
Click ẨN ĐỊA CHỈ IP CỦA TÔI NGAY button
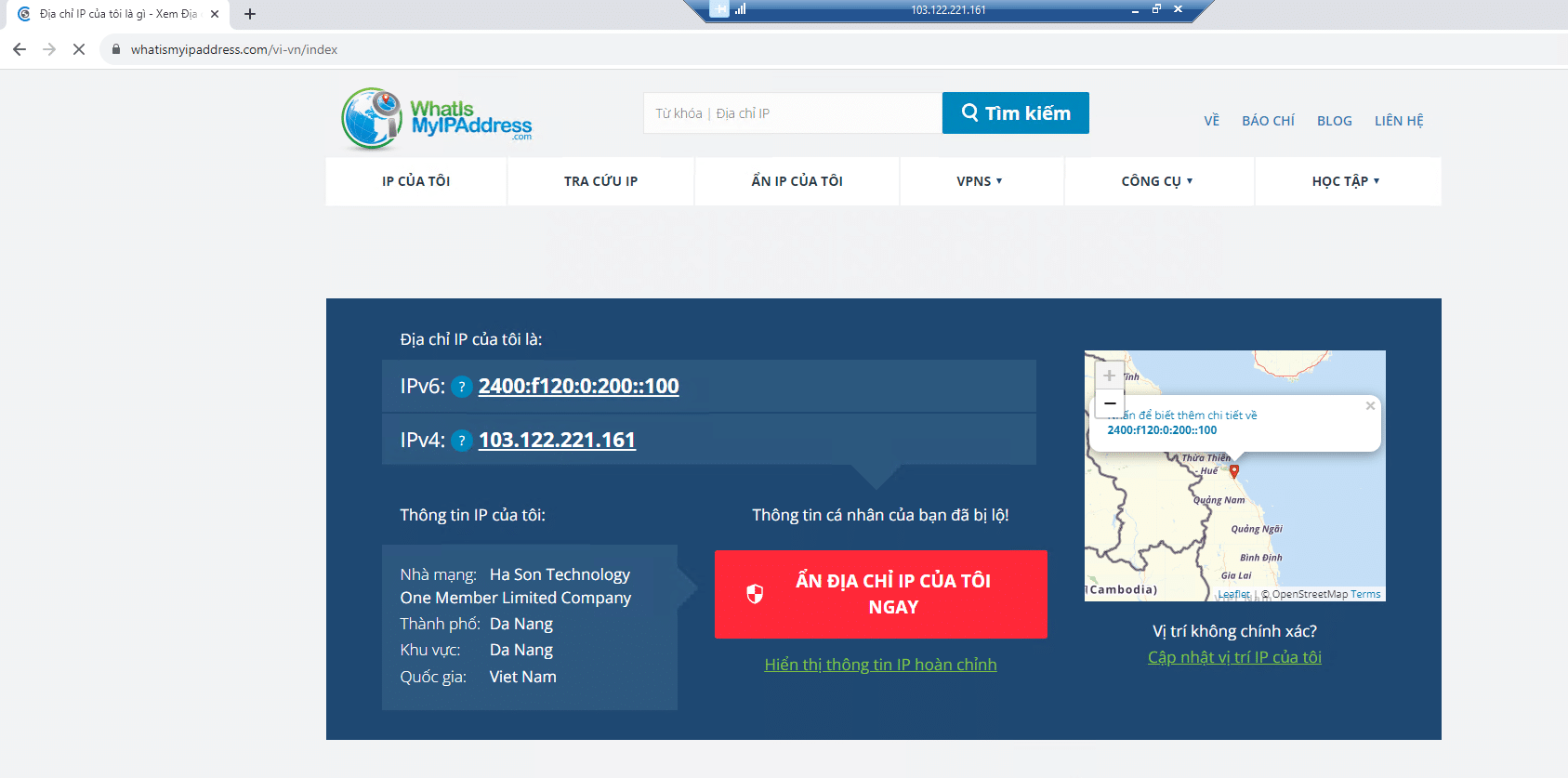tap(880, 594)
